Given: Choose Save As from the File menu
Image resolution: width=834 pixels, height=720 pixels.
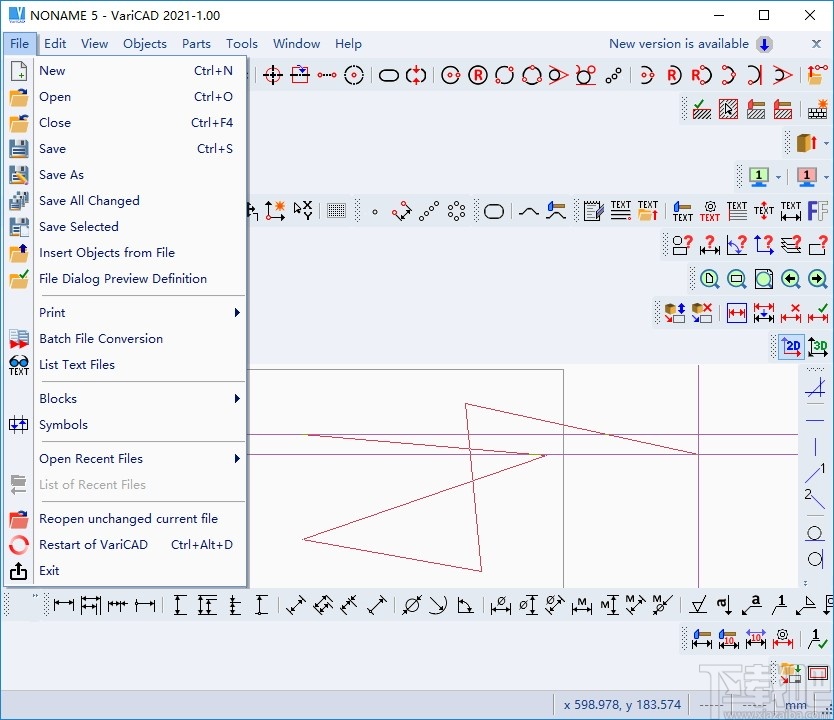Looking at the screenshot, I should pyautogui.click(x=61, y=175).
